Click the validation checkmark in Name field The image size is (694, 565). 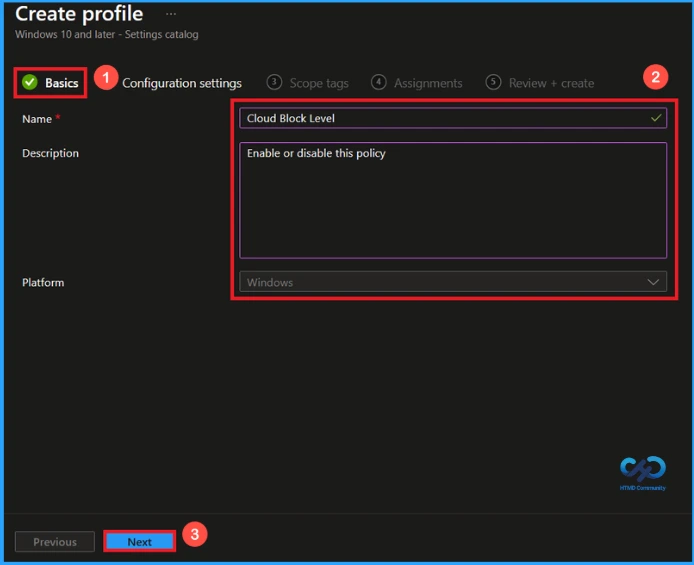click(x=656, y=118)
